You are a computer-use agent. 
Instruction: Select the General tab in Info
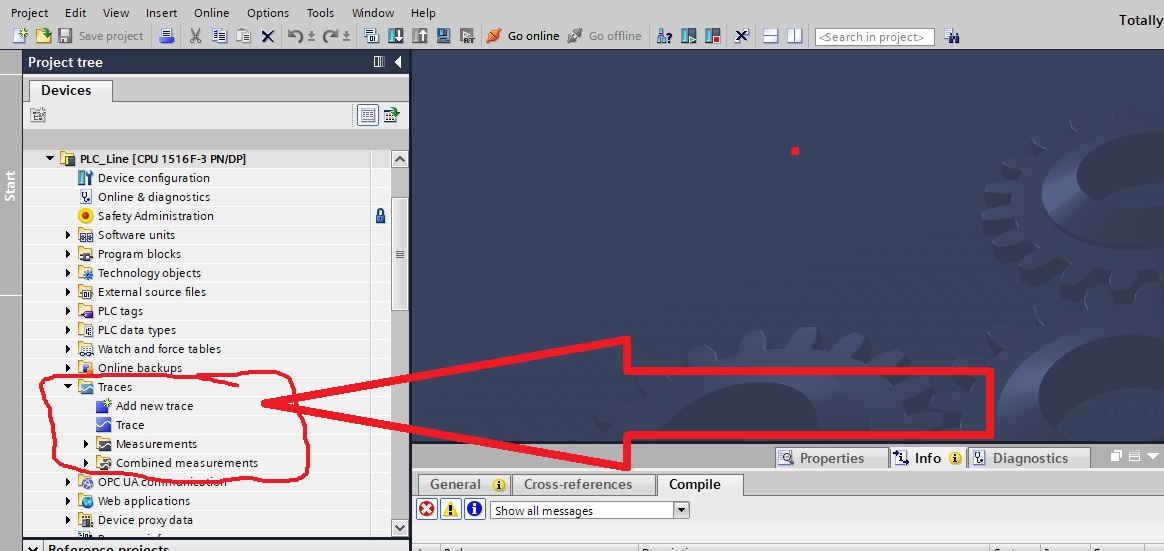464,485
